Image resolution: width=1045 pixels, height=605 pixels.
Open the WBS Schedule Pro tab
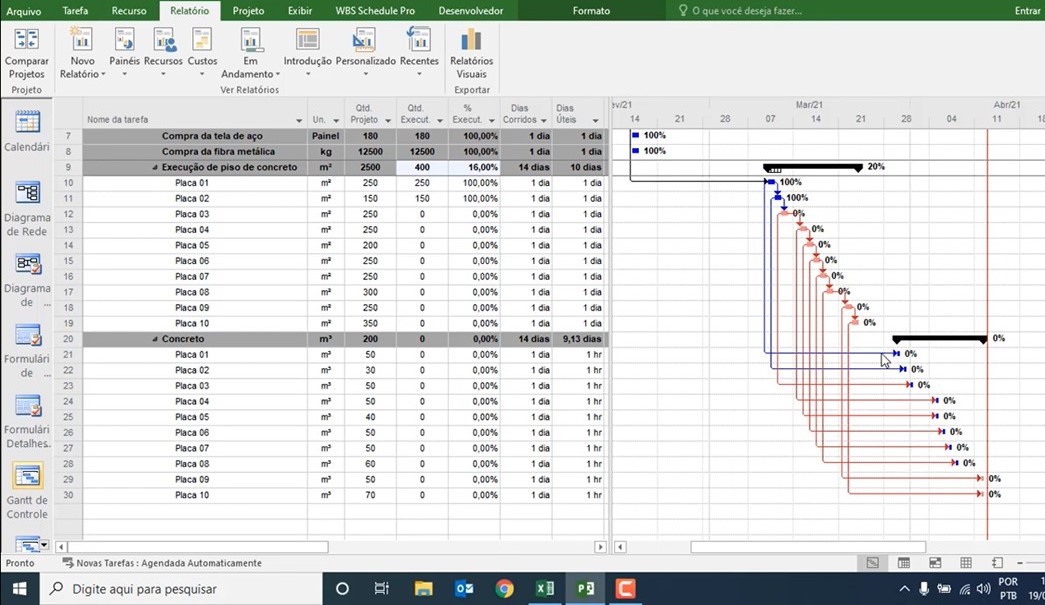pyautogui.click(x=375, y=11)
